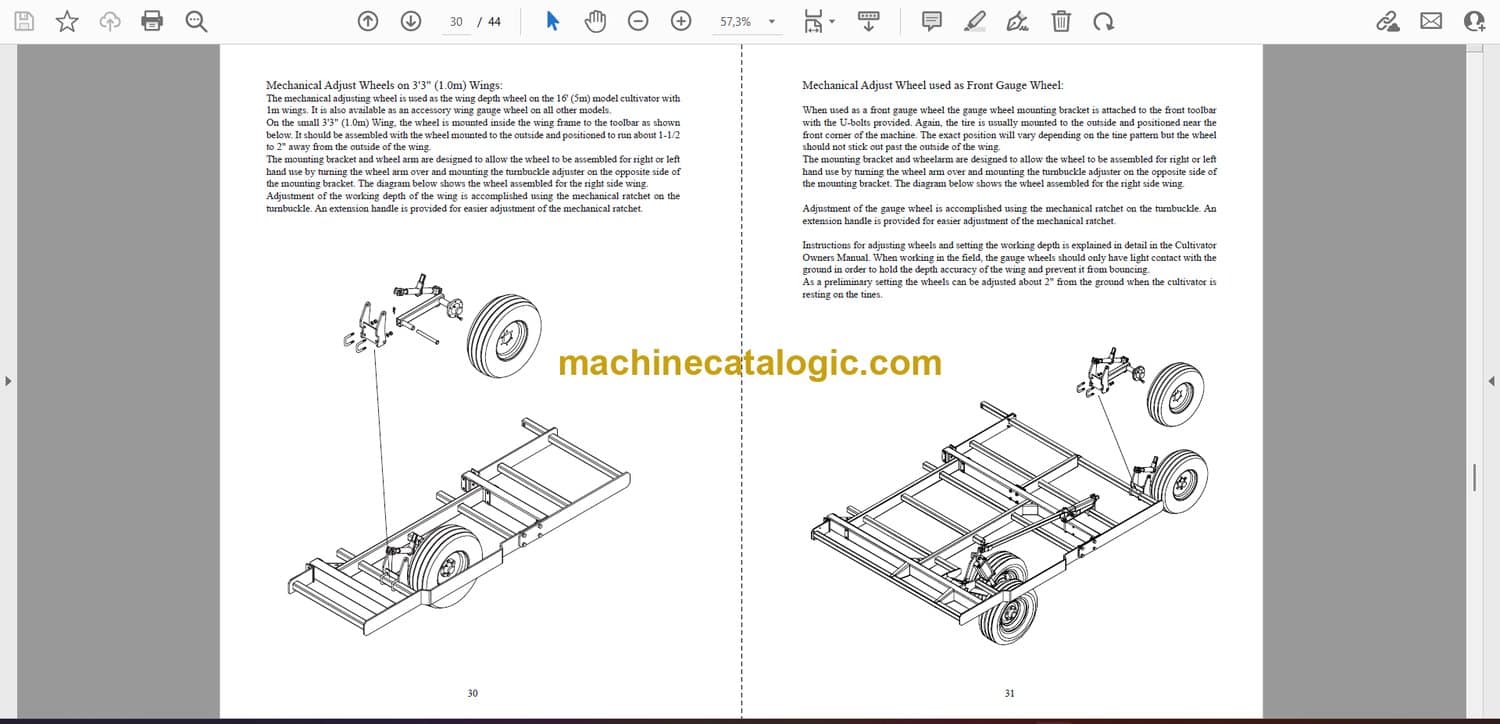
Task: Add a comment sticky note
Action: click(932, 21)
